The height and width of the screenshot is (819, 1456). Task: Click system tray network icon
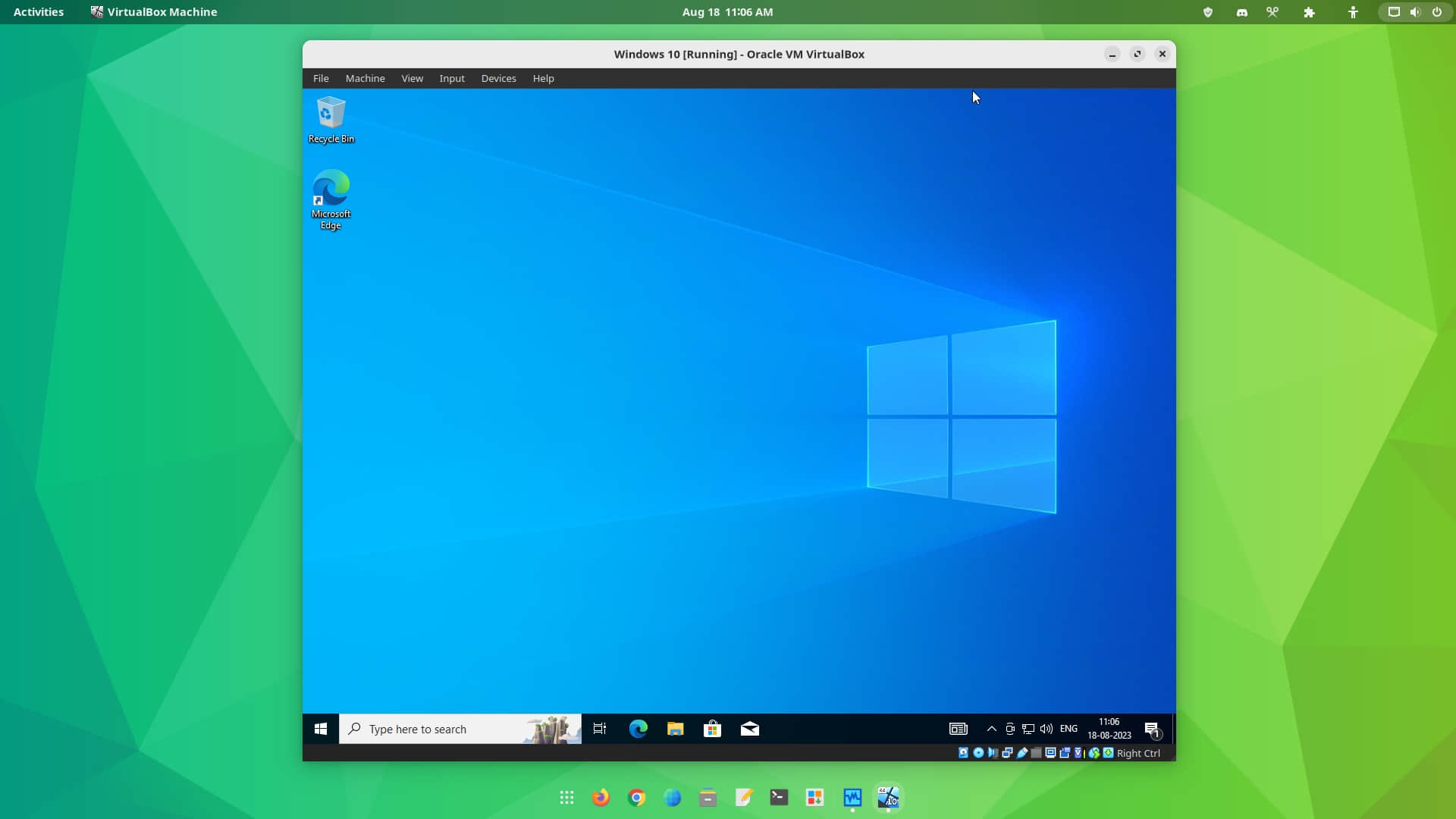click(x=1027, y=728)
